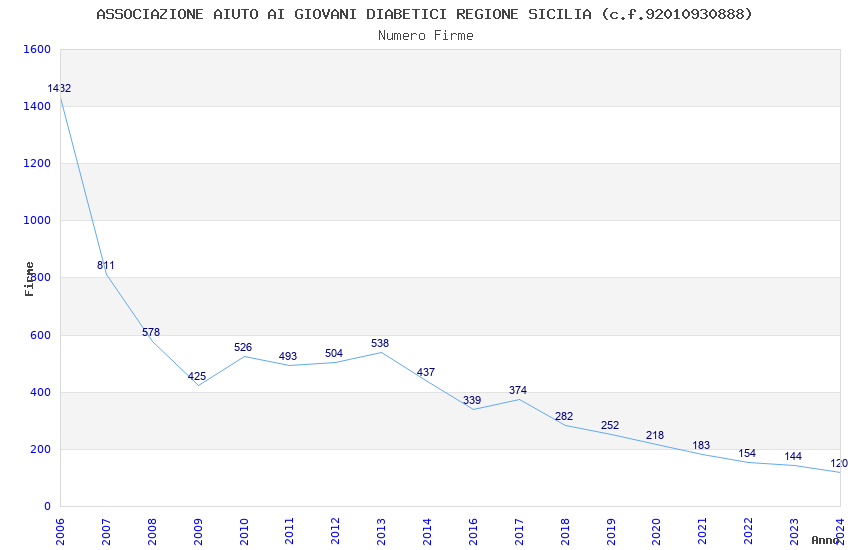Click the data label 1432
Screen dimensions: 850x550
click(59, 88)
